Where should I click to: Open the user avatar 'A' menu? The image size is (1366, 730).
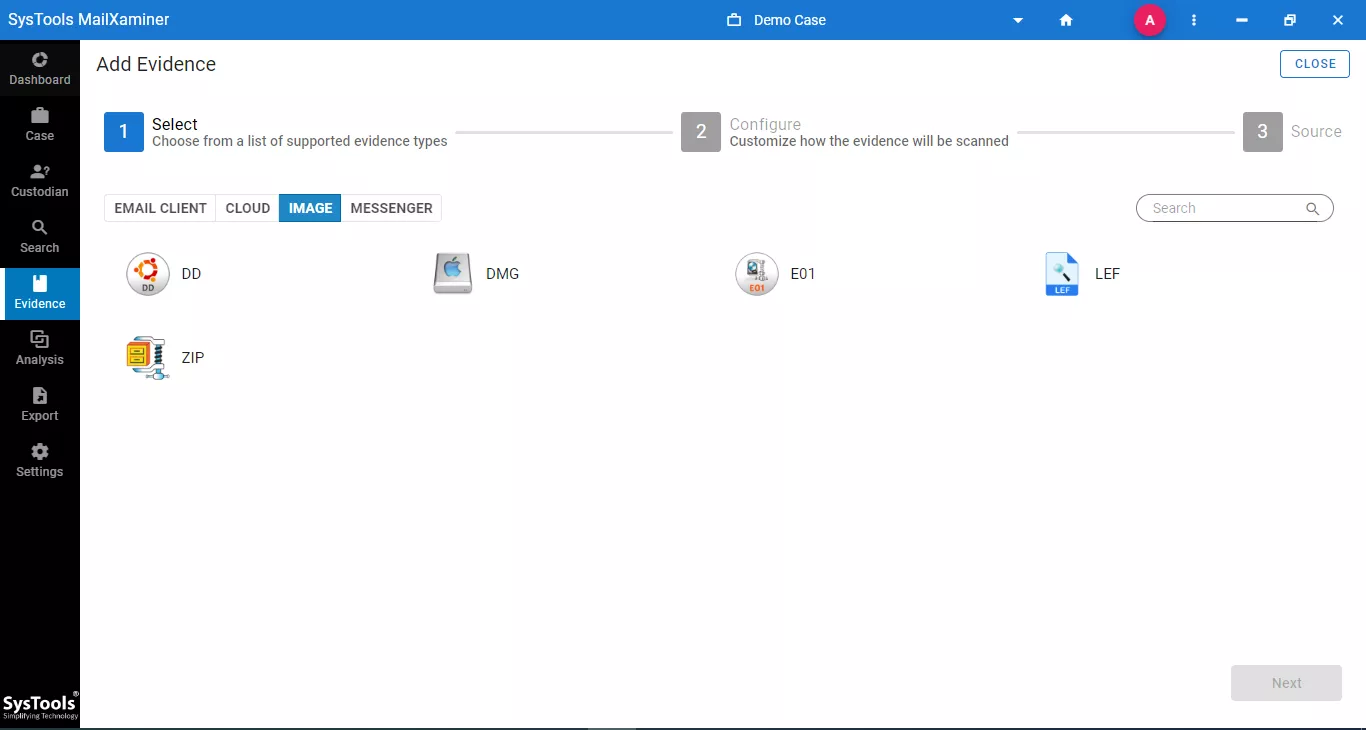click(x=1150, y=20)
